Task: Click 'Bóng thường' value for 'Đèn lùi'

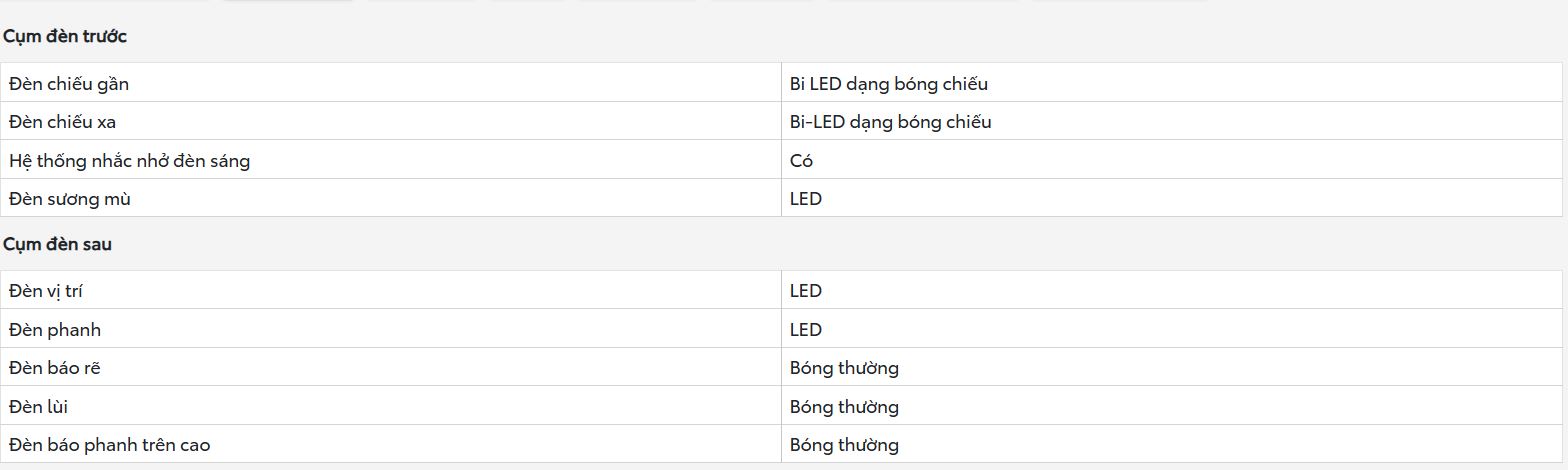Action: [844, 407]
